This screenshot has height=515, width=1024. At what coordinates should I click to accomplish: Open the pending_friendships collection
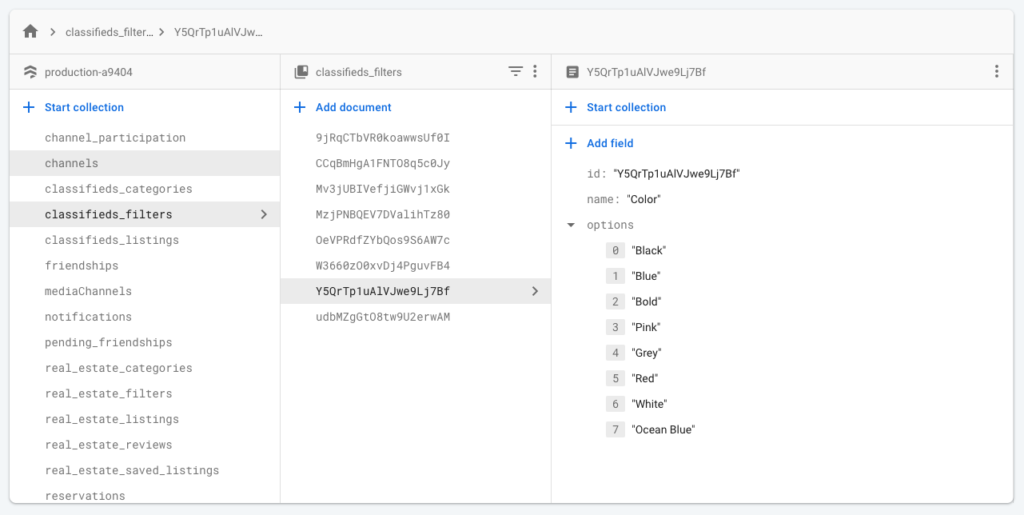click(145, 342)
